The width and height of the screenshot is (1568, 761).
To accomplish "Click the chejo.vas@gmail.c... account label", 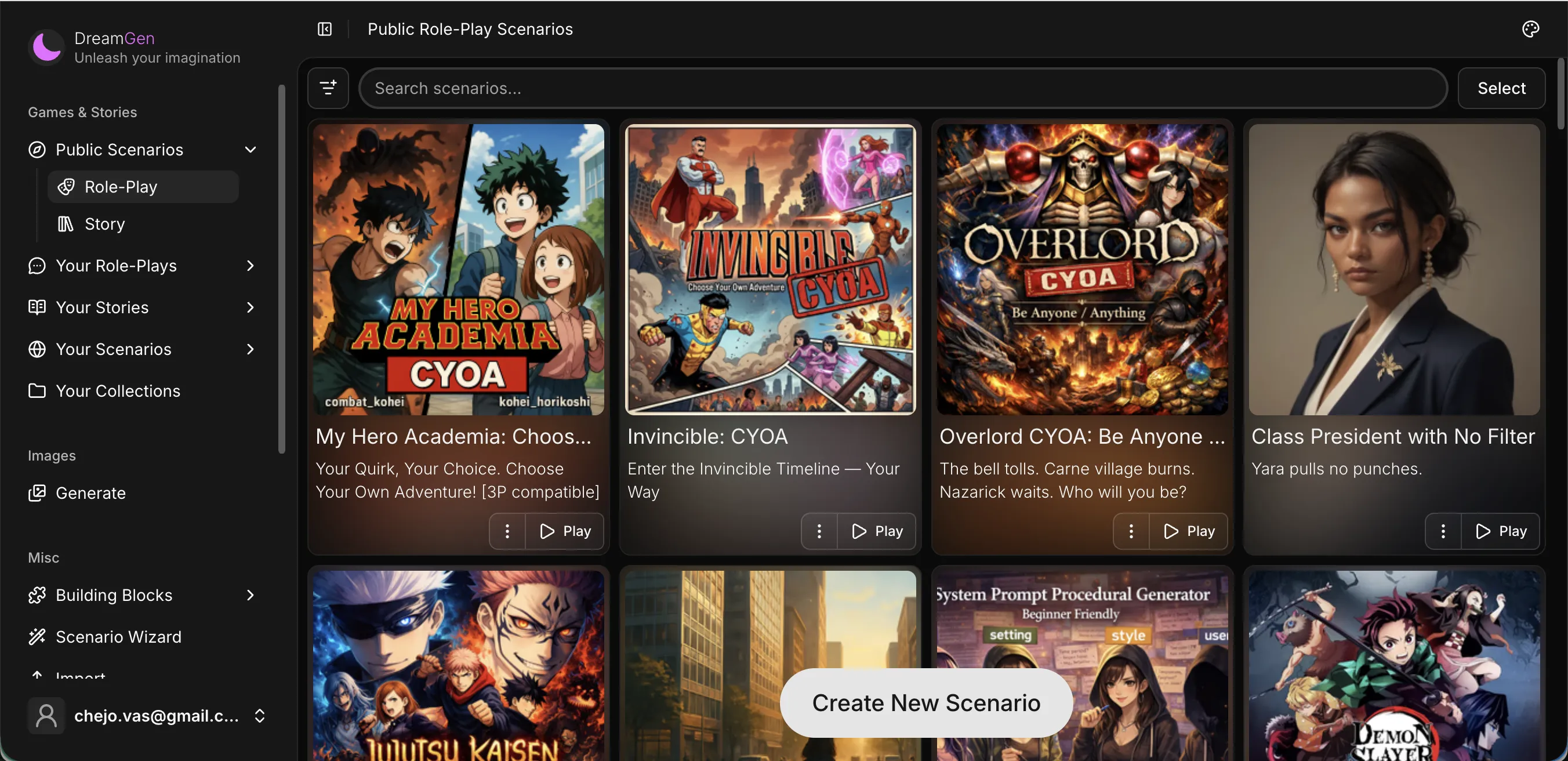I will pos(157,716).
